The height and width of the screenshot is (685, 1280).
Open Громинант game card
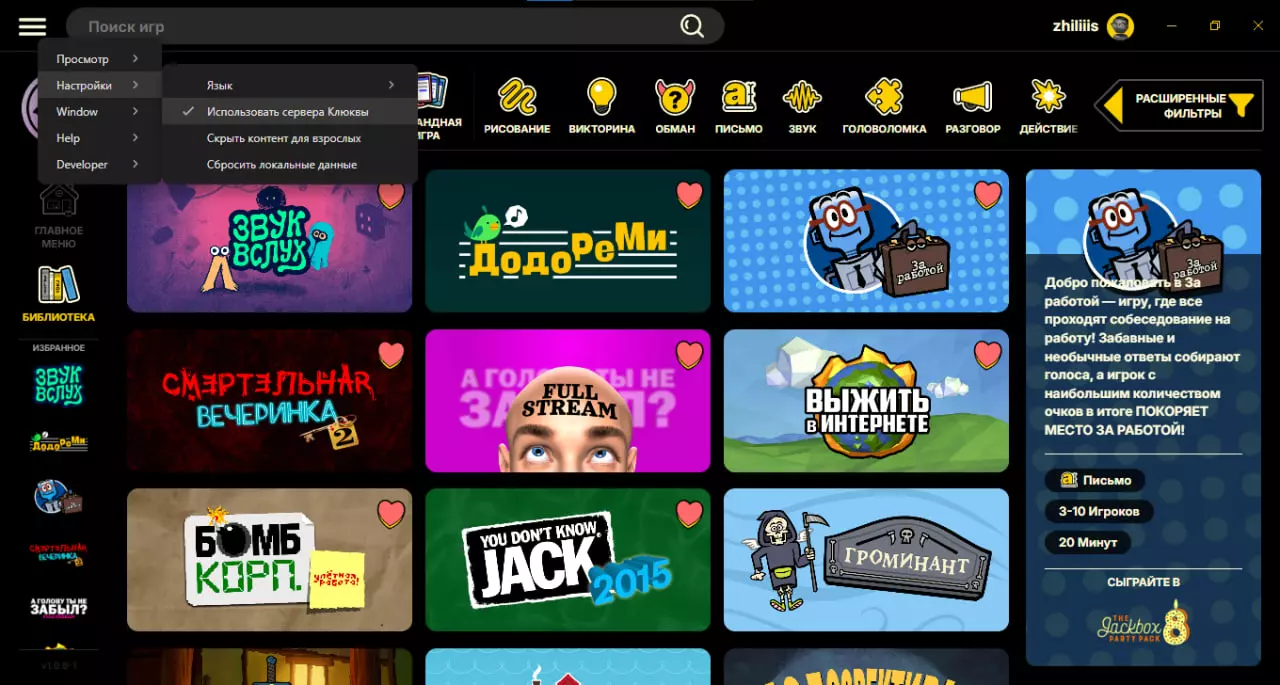click(x=866, y=560)
